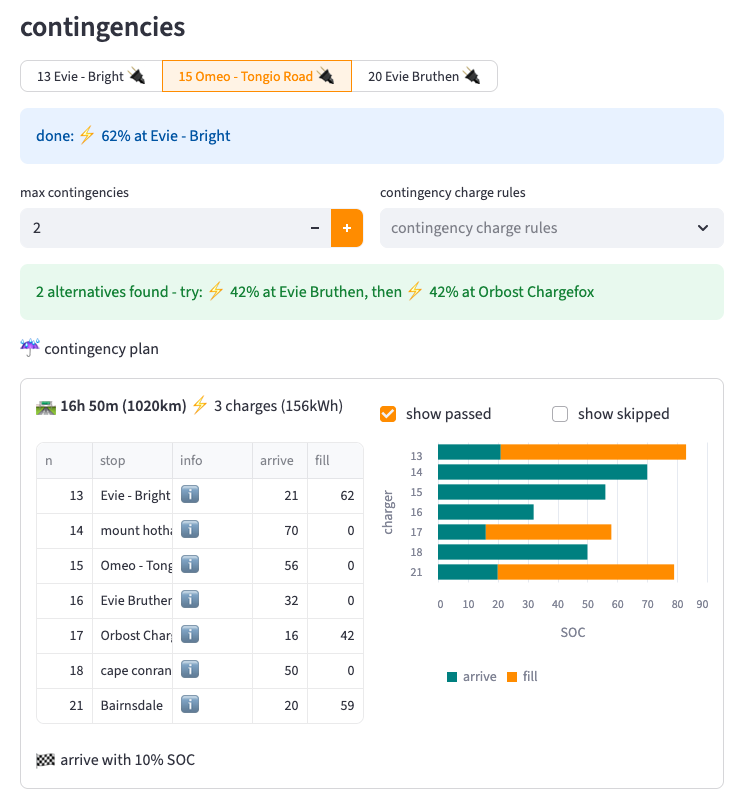Viewport: 753px width, 801px height.
Task: Sort table by the arrive column header
Action: [277, 461]
